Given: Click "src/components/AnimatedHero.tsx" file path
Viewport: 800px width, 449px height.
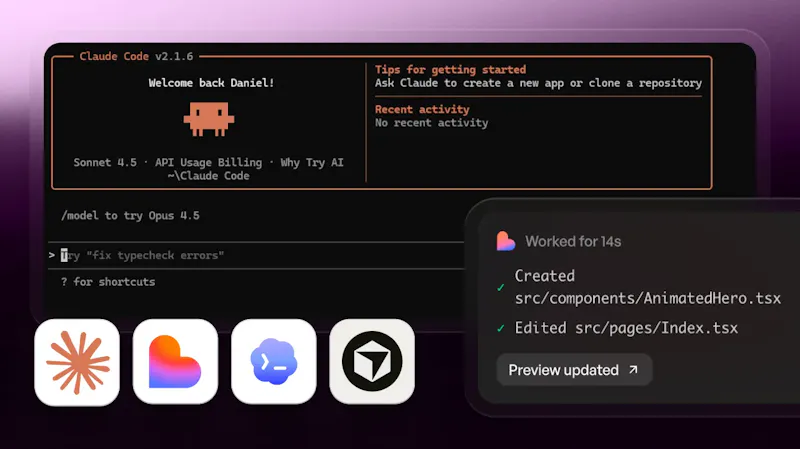Looking at the screenshot, I should pyautogui.click(x=647, y=298).
